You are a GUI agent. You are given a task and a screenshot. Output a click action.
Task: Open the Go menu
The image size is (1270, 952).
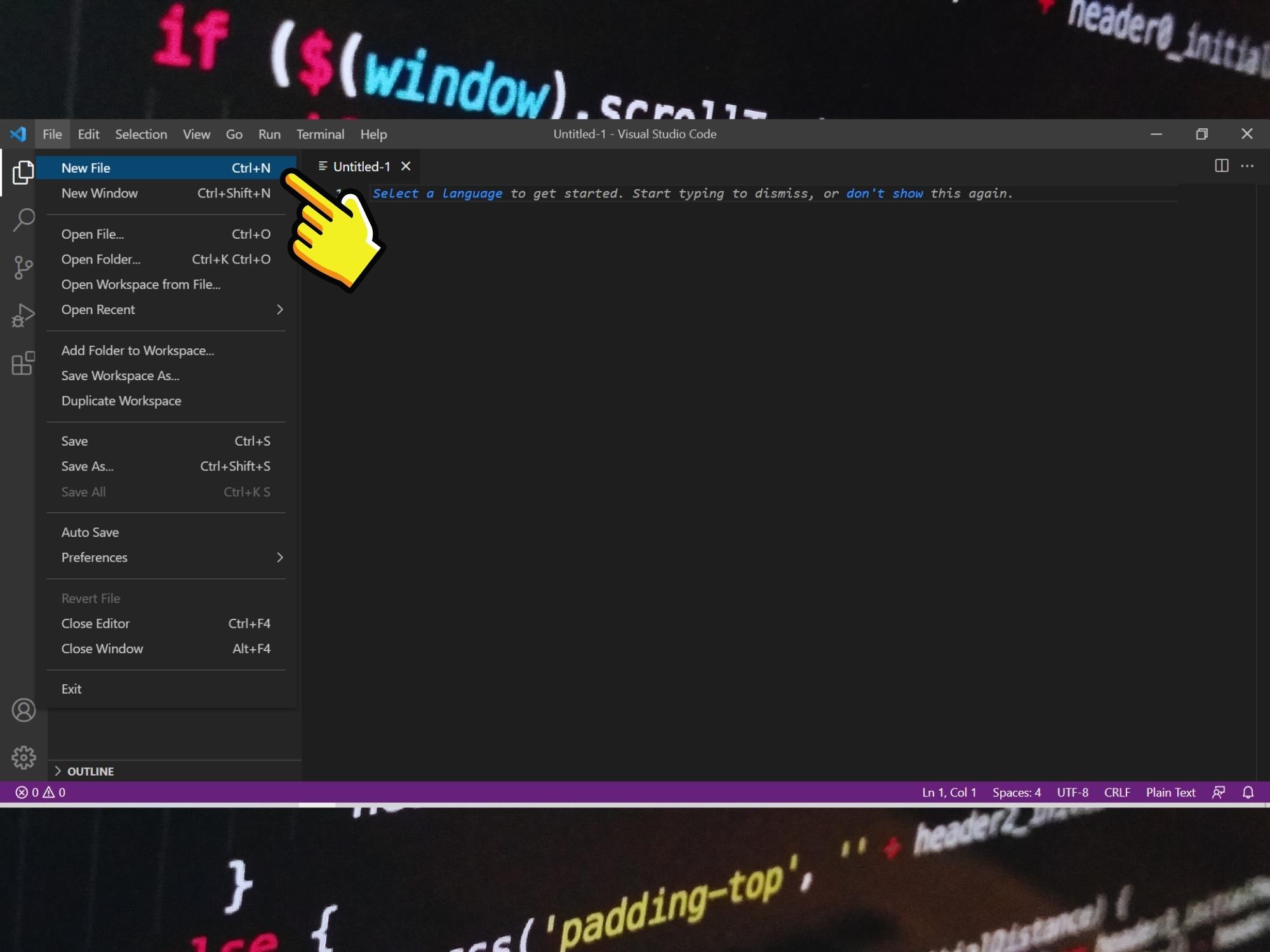[234, 134]
